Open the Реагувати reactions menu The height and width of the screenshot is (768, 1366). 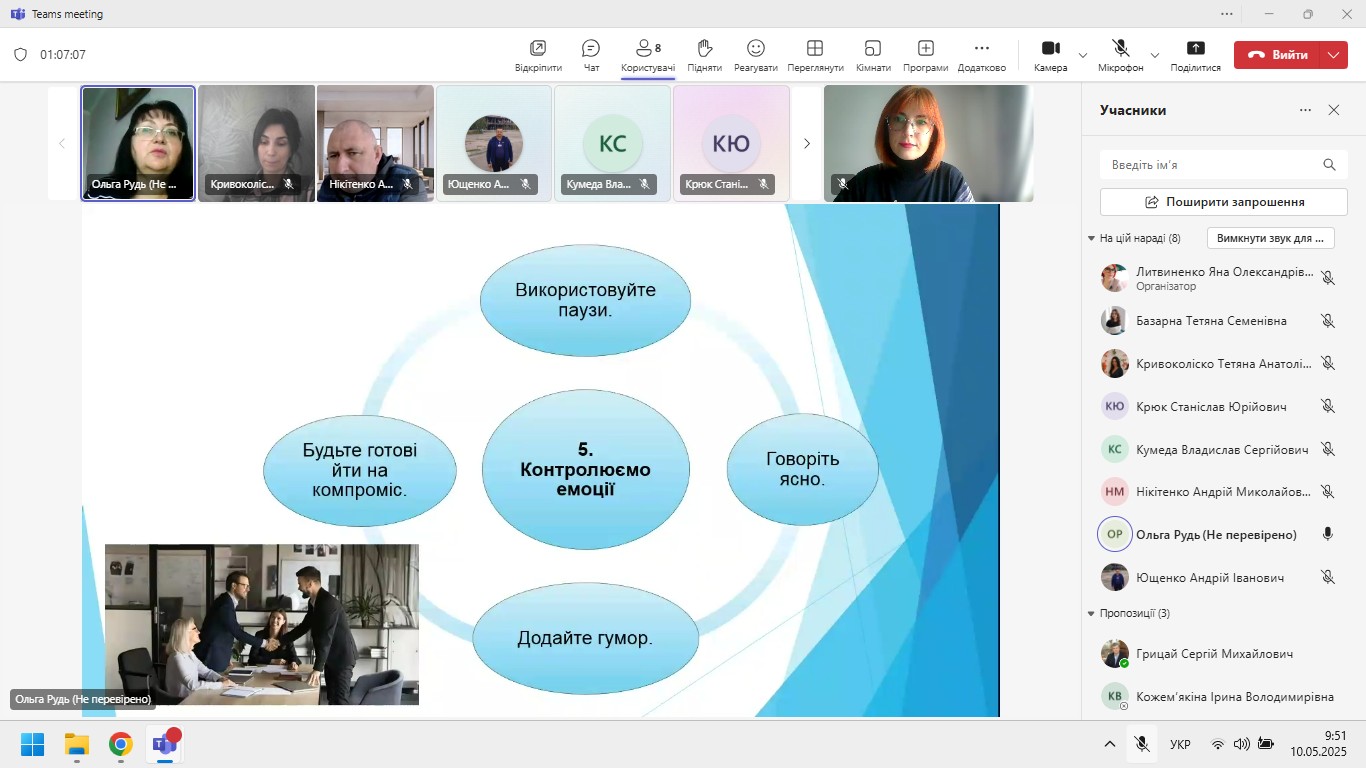click(x=755, y=55)
